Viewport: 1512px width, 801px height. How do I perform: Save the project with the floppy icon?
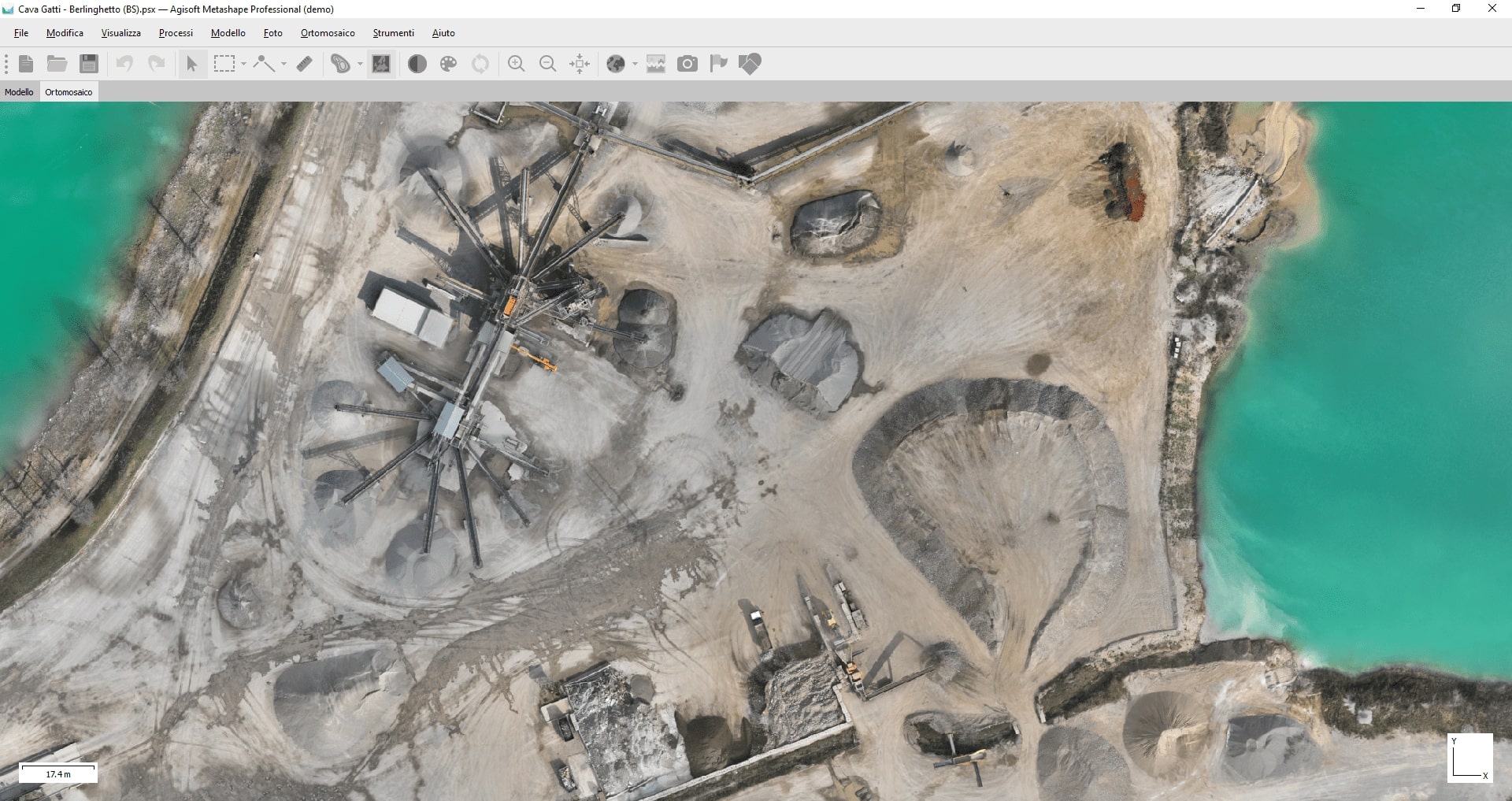point(89,64)
